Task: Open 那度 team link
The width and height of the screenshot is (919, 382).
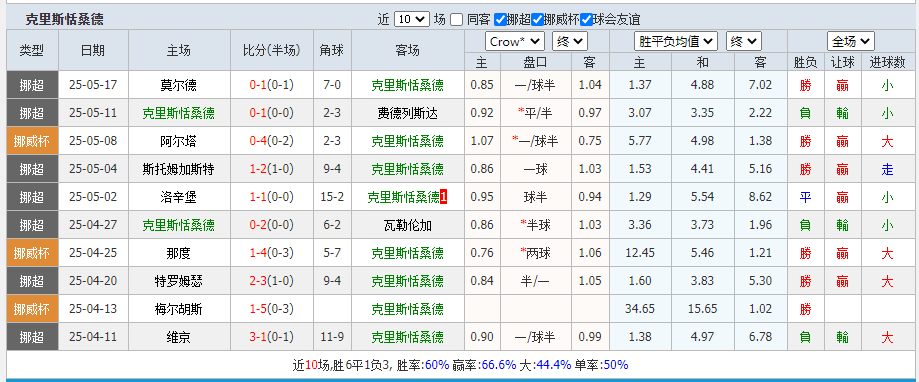Action: click(178, 253)
